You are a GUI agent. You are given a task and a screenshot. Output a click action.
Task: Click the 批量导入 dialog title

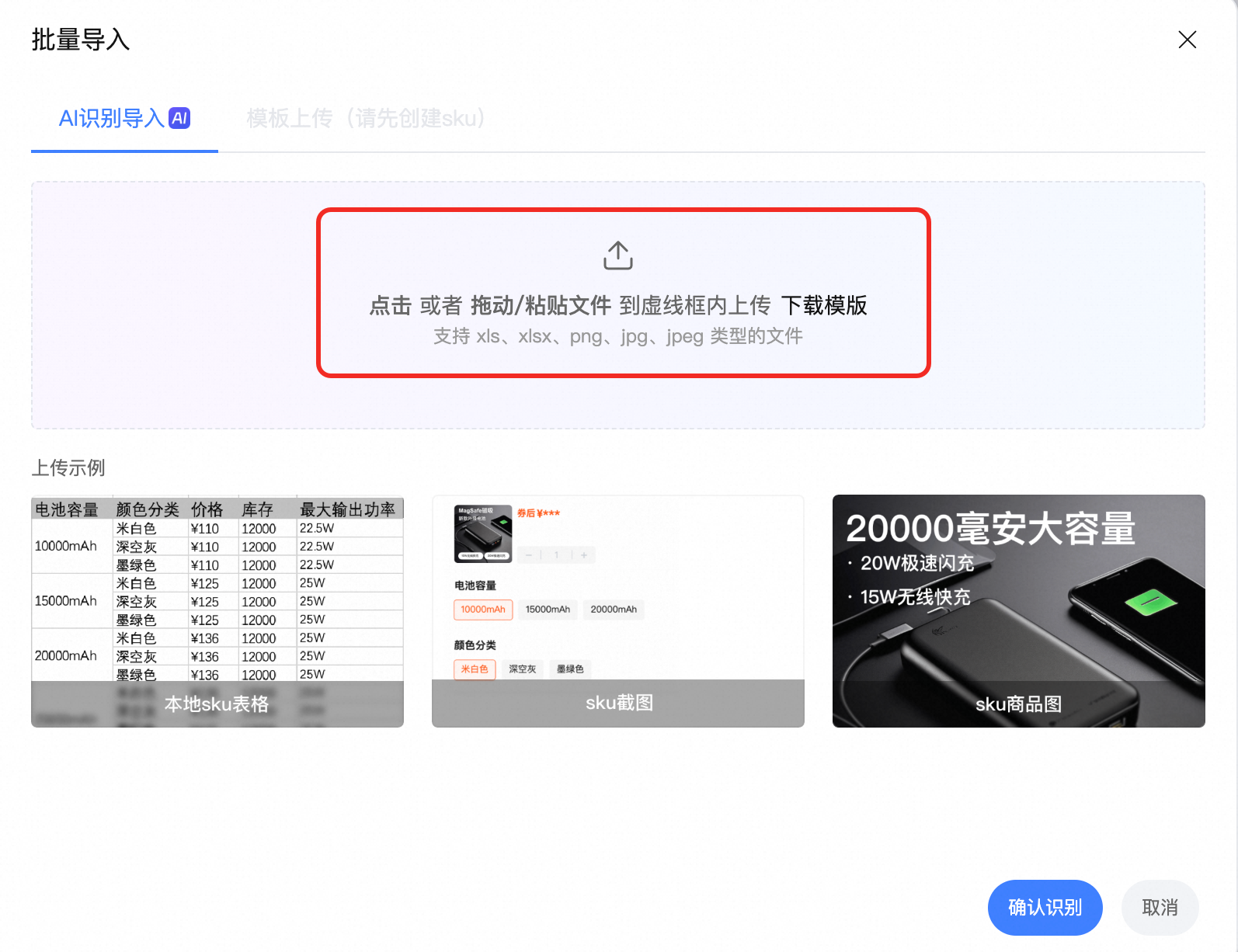pos(81,40)
